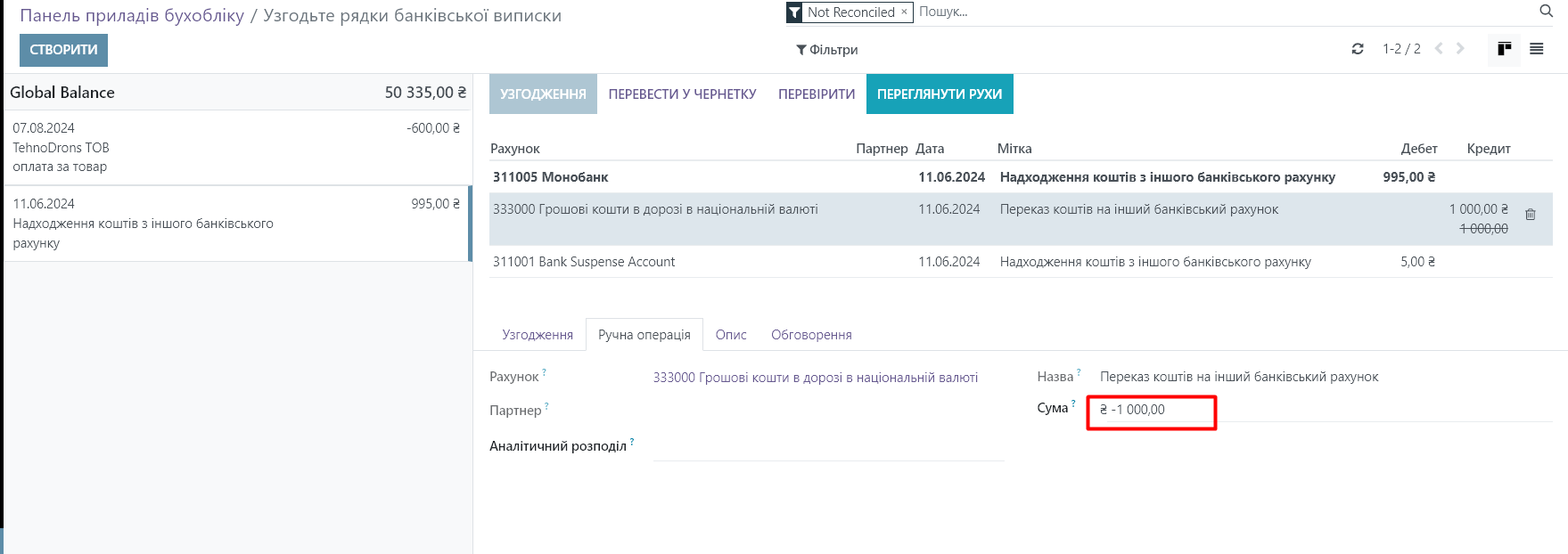
Task: Open the Фільтри dropdown
Action: (827, 50)
